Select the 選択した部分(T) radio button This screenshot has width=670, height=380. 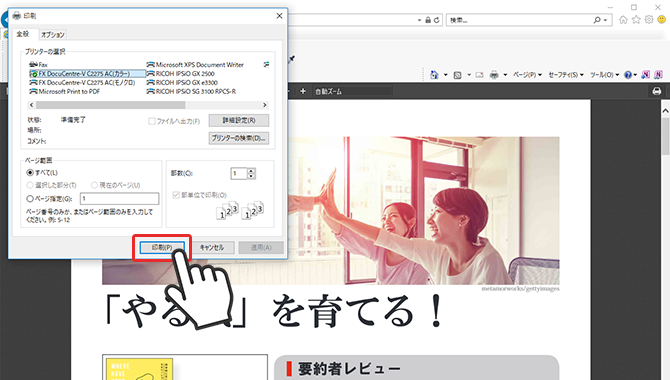(30, 185)
